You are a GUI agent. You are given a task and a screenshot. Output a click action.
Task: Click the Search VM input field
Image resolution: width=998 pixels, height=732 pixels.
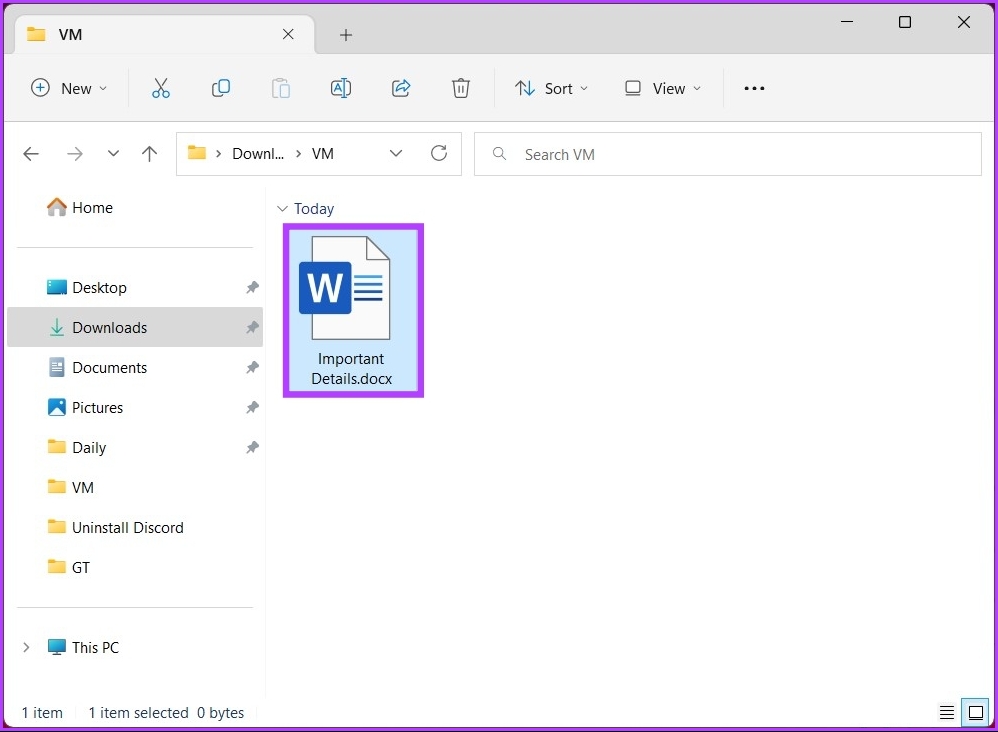(x=740, y=154)
